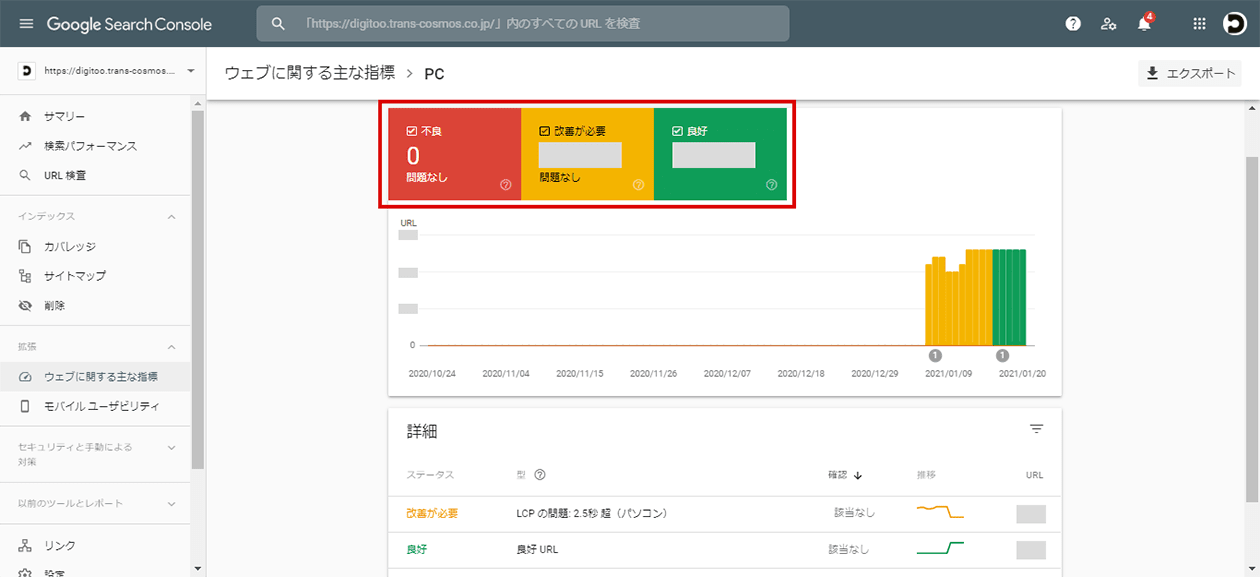Viewport: 1260px width, 577px height.
Task: Click the URL column header in table
Action: (x=1035, y=475)
